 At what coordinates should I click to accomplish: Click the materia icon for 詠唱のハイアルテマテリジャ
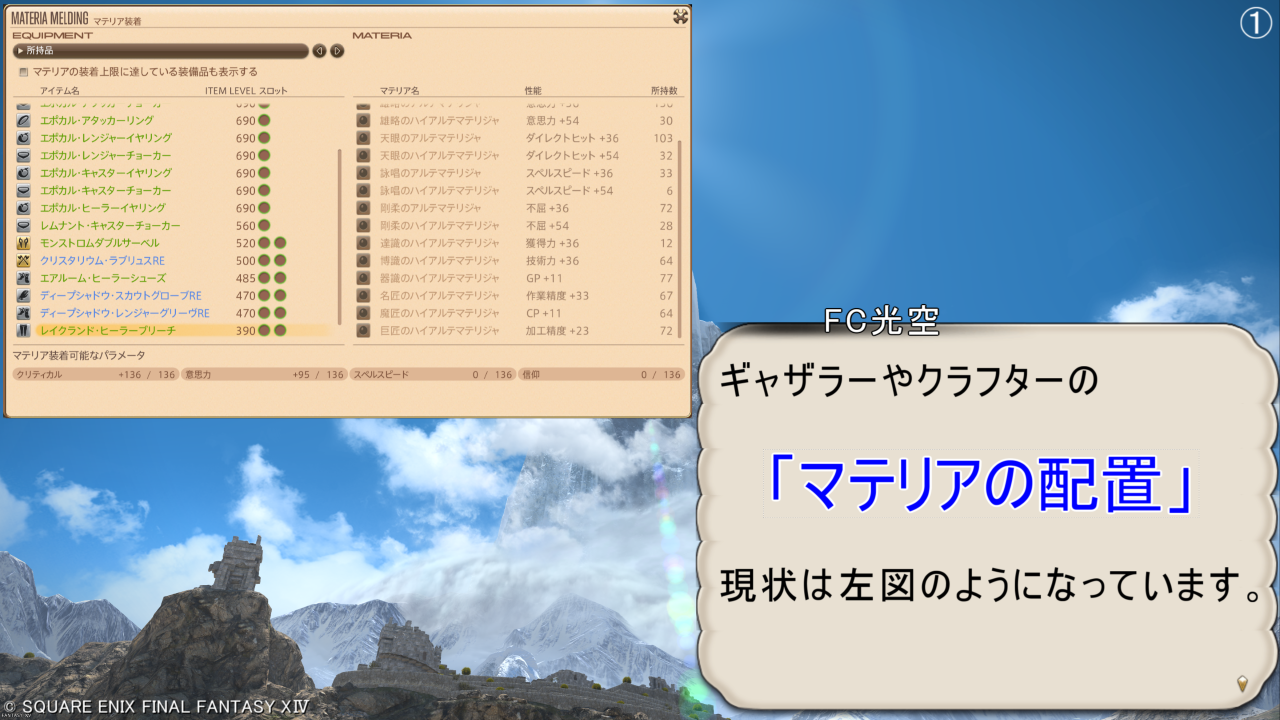pyautogui.click(x=364, y=190)
